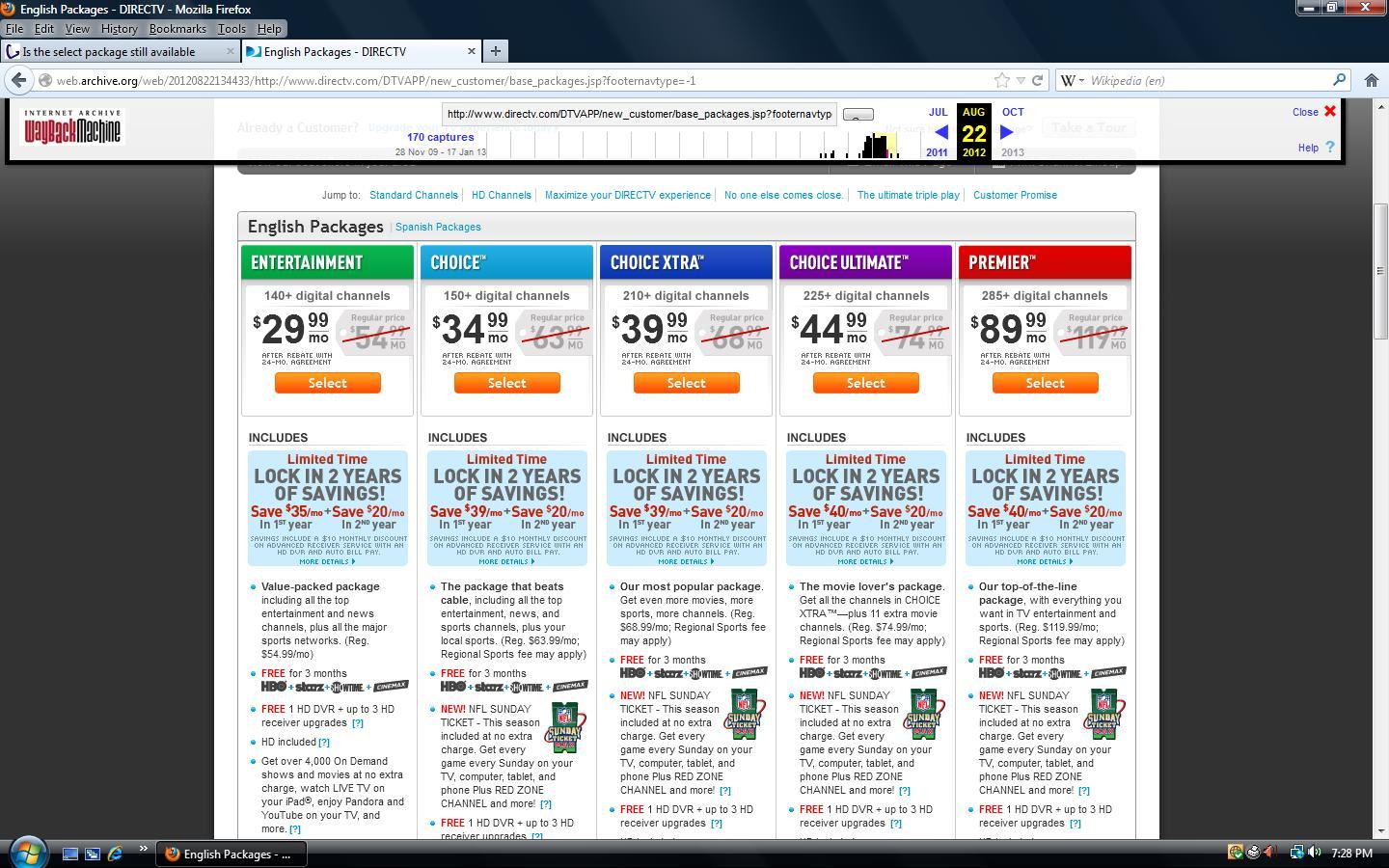
Task: Go to previous capture with left blue arrow
Action: coord(940,132)
